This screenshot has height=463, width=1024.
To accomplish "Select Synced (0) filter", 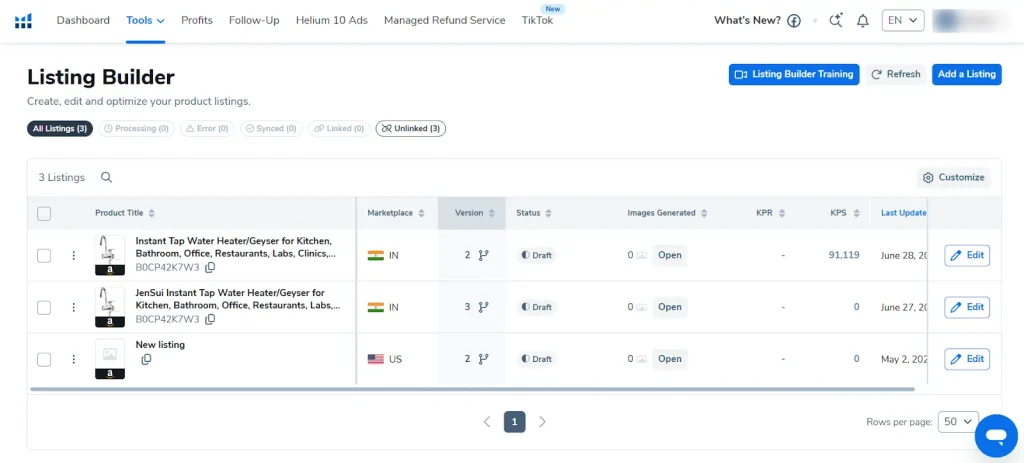I will tap(272, 129).
